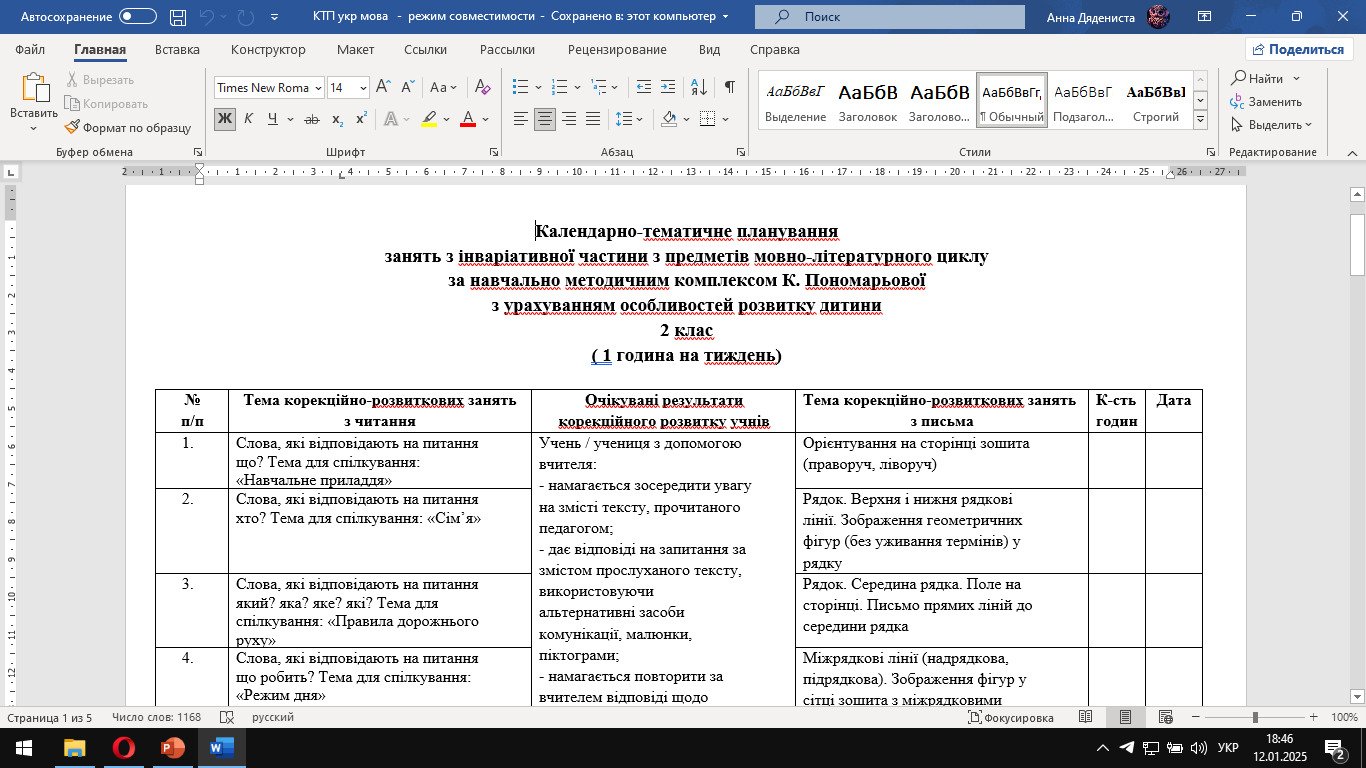Collapse the ribbon with the chevron arrow
The height and width of the screenshot is (768, 1366).
click(1352, 152)
